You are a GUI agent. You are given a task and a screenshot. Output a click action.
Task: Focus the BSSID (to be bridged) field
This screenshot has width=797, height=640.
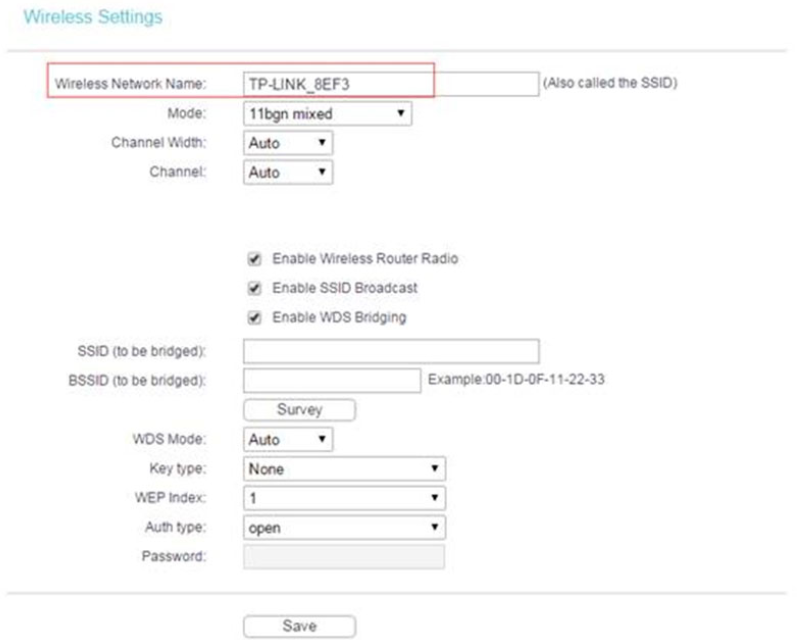[x=332, y=380]
